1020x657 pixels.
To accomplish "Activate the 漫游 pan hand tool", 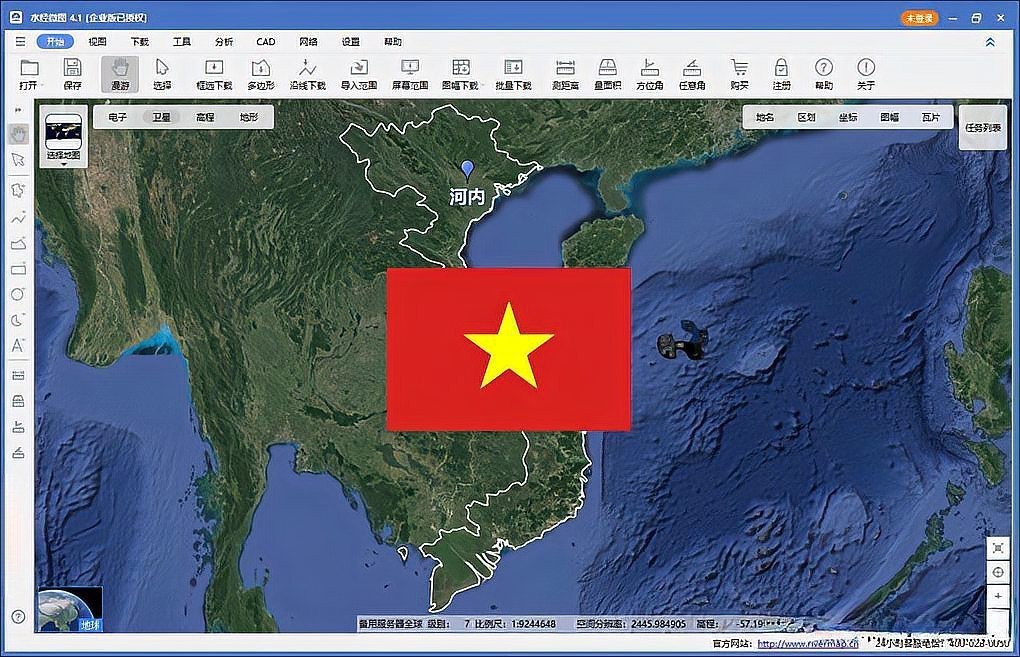I will [119, 68].
